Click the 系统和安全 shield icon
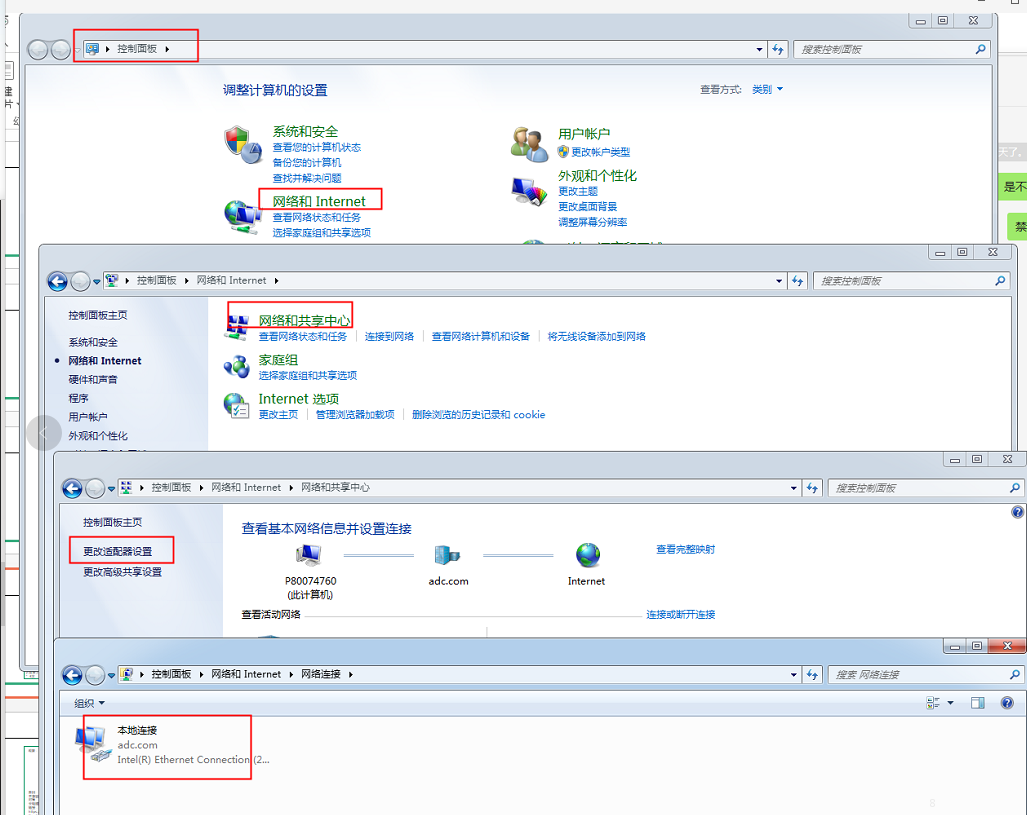The height and width of the screenshot is (815, 1027). coord(241,144)
